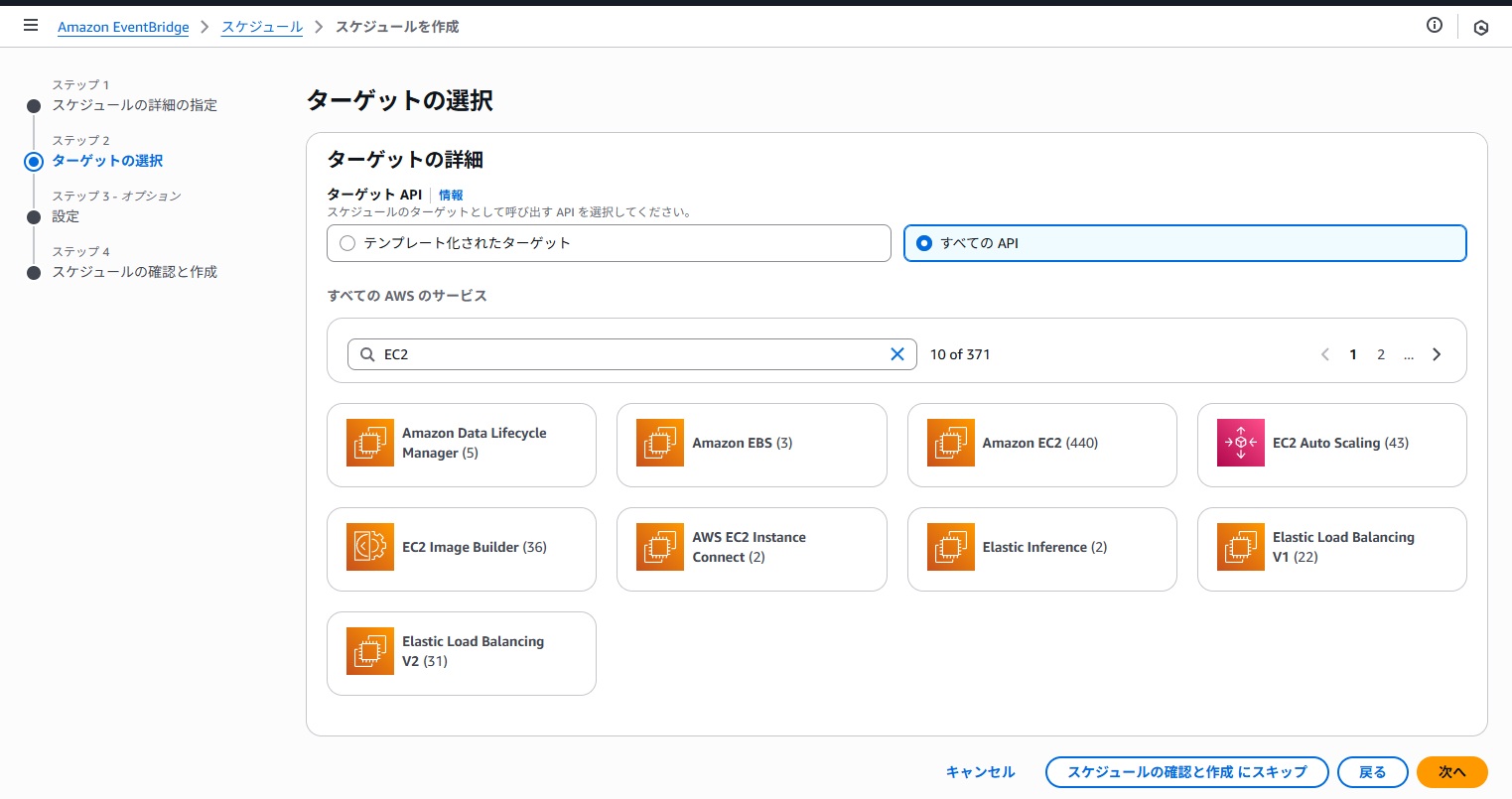
Task: Select step 2 ターゲットの選択 in wizard
Action: click(107, 161)
